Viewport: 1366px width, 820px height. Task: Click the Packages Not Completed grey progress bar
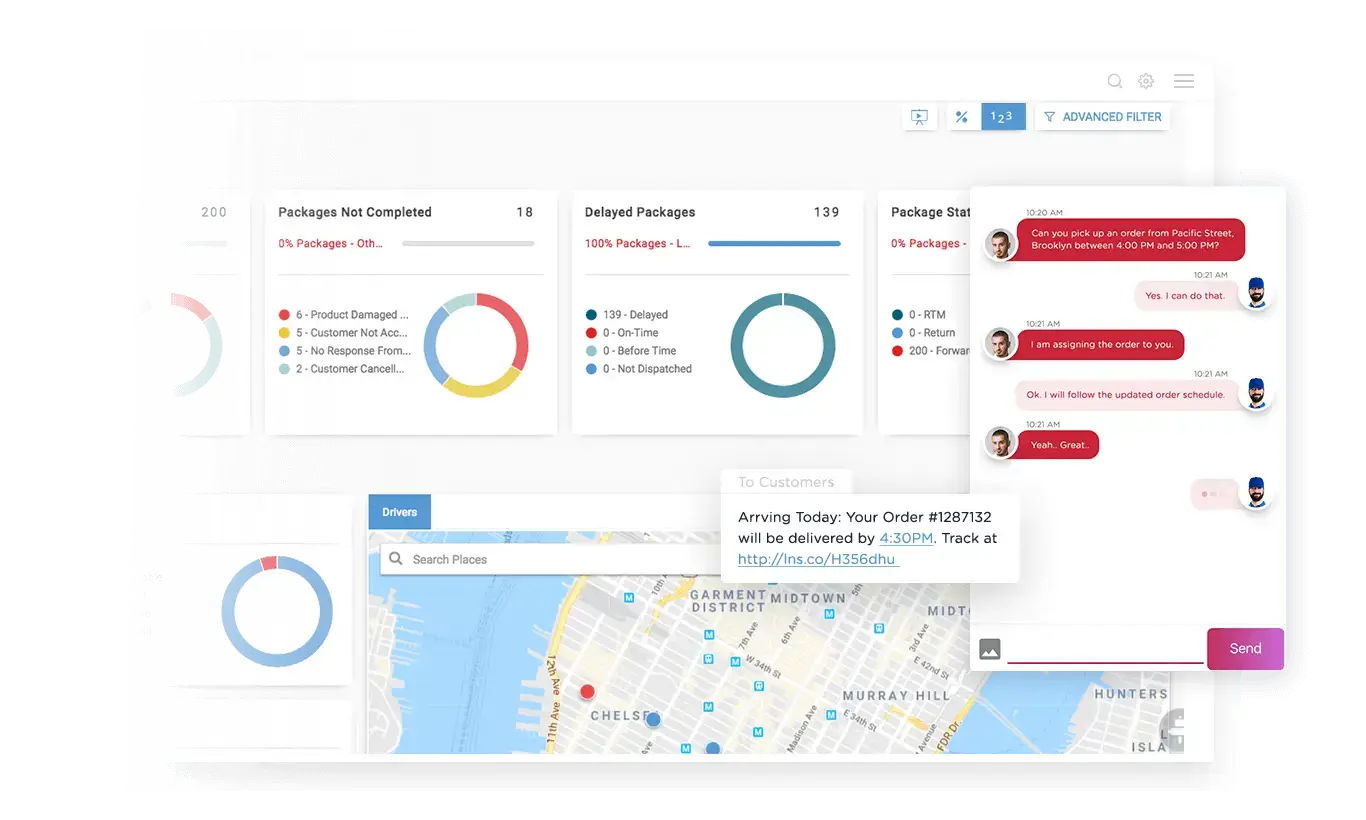[x=468, y=243]
